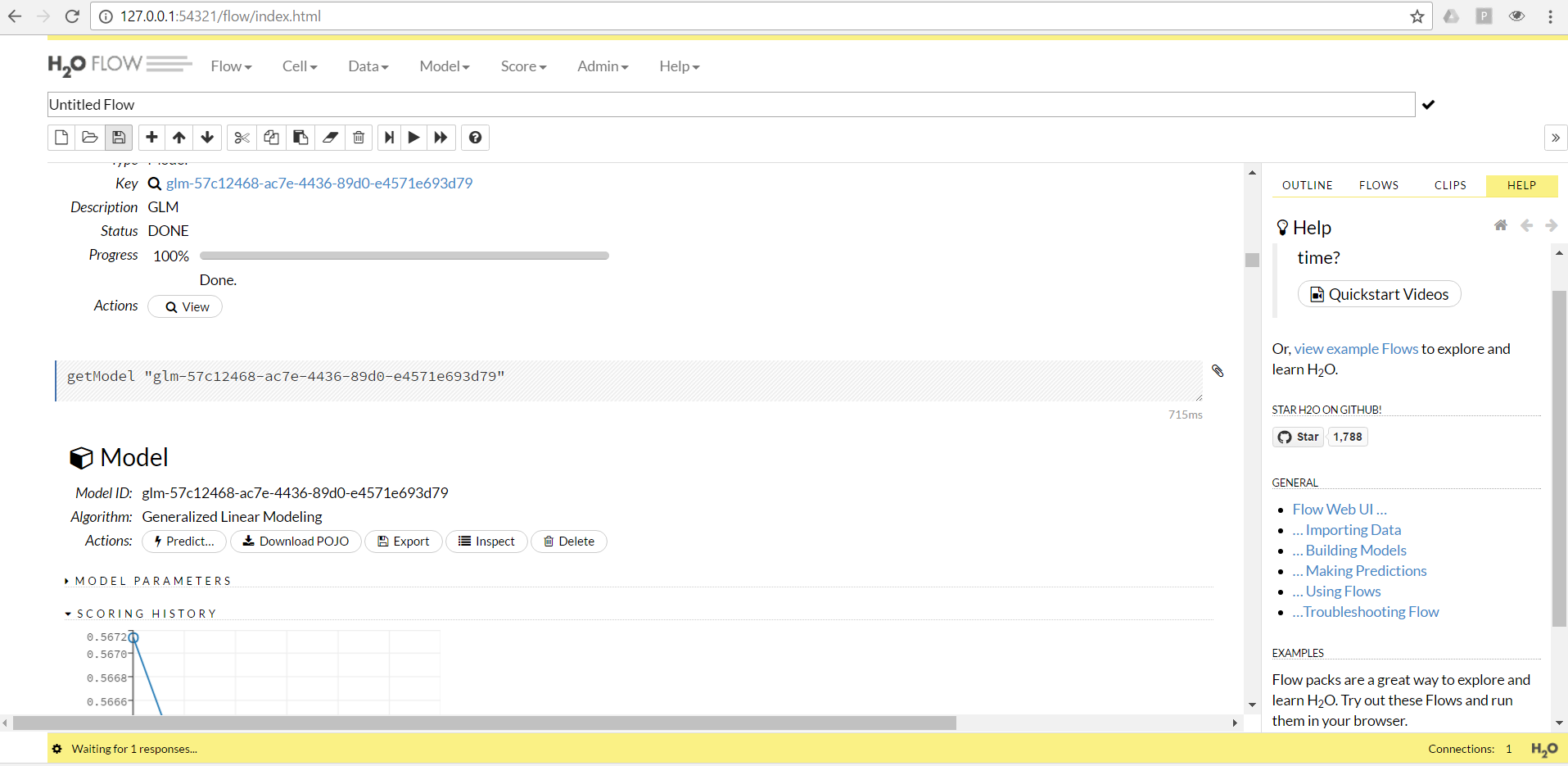Delete the model with the Delete button
This screenshot has width=1568, height=766.
tap(569, 542)
